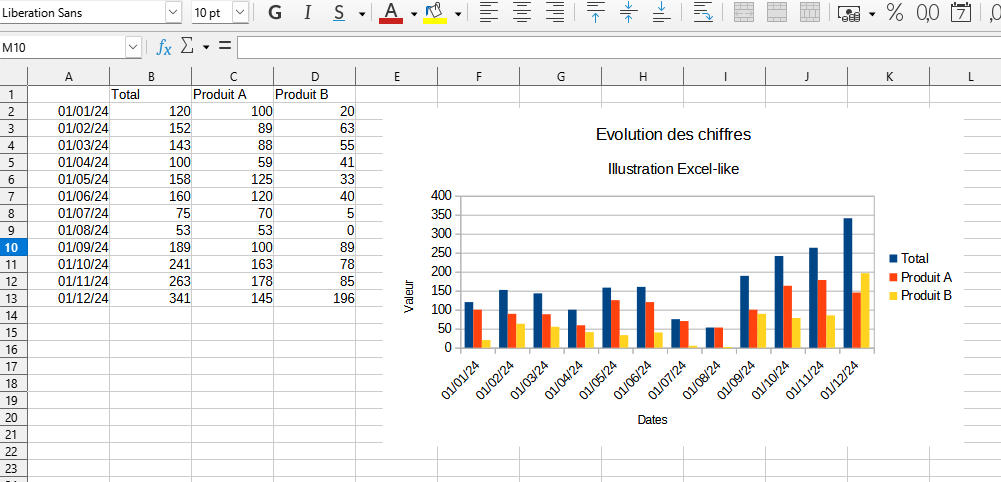Select the cell containing 'Total' header
Viewport: 1001px width, 482px height.
151,94
